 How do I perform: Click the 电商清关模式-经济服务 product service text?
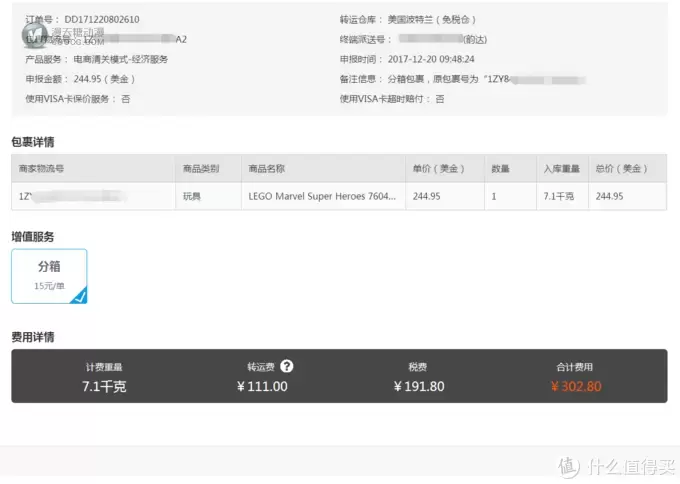121,59
